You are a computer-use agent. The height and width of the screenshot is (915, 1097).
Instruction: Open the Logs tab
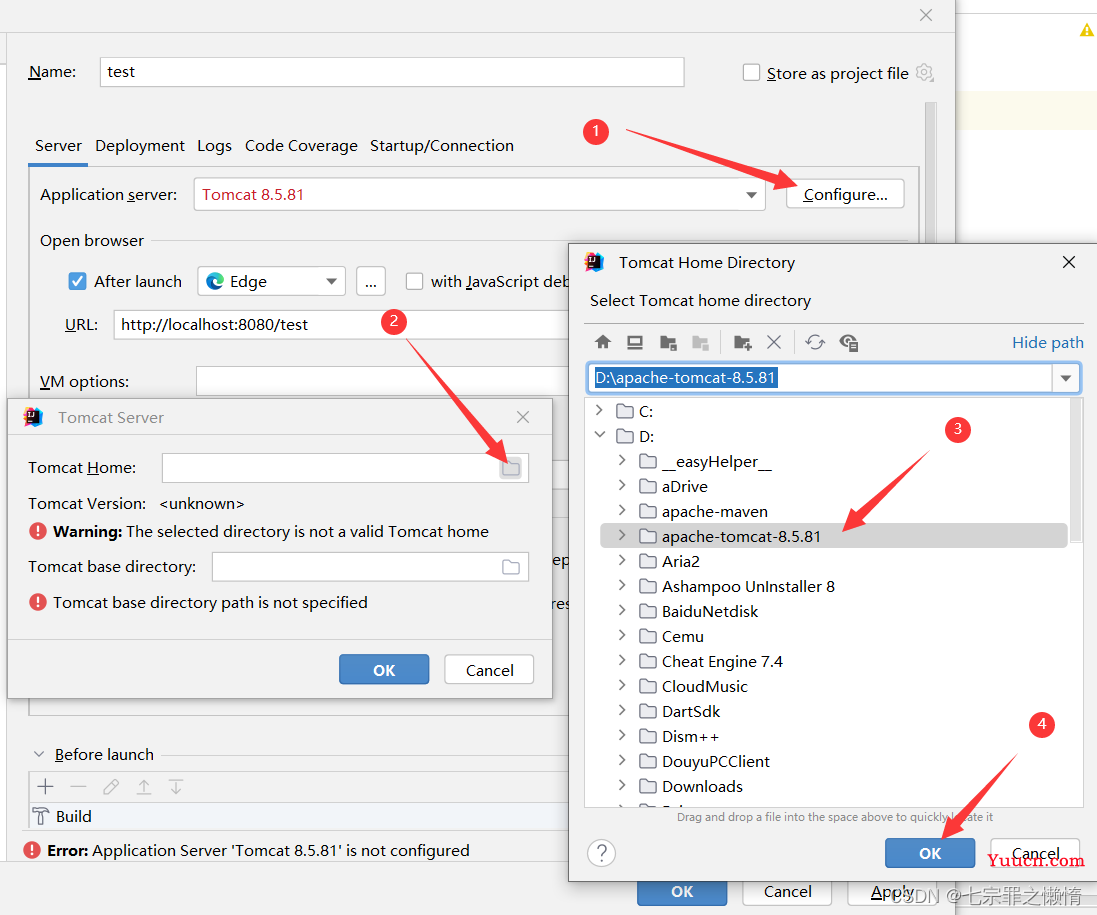214,146
